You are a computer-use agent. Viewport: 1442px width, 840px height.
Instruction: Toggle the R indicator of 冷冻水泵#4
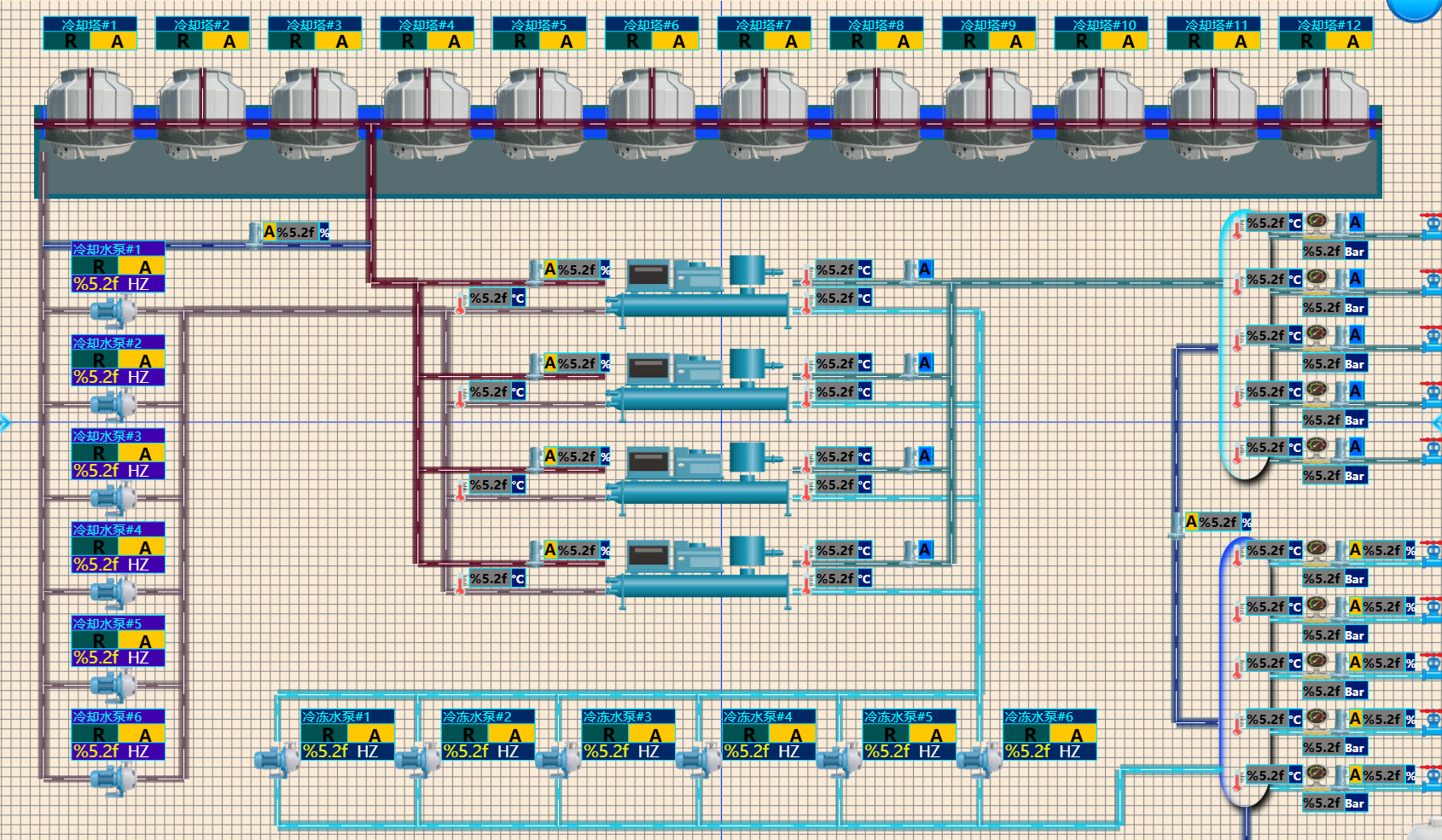click(749, 734)
